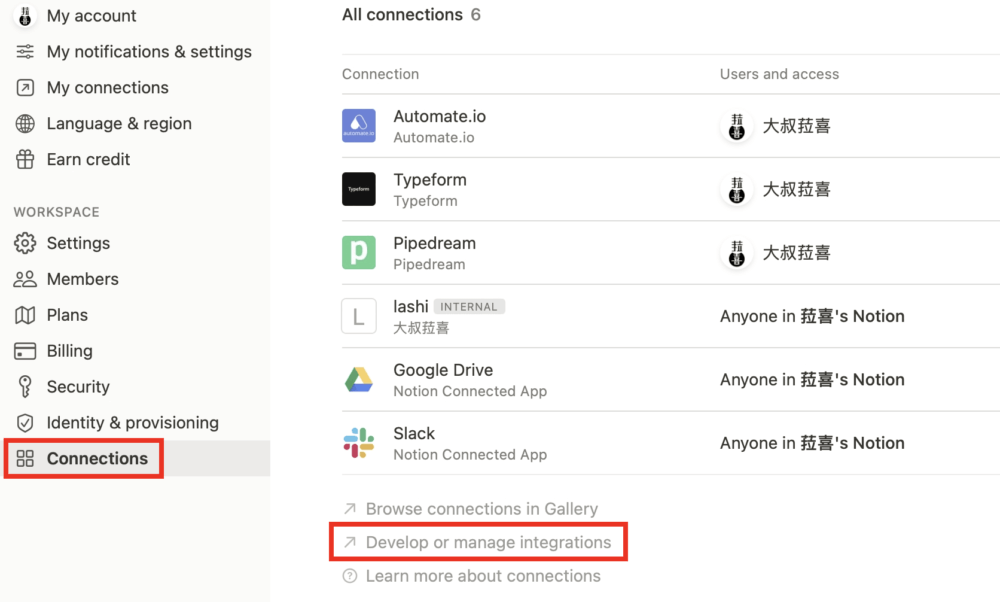This screenshot has width=1000, height=602.
Task: Click the Google Drive logo icon
Action: (x=359, y=379)
